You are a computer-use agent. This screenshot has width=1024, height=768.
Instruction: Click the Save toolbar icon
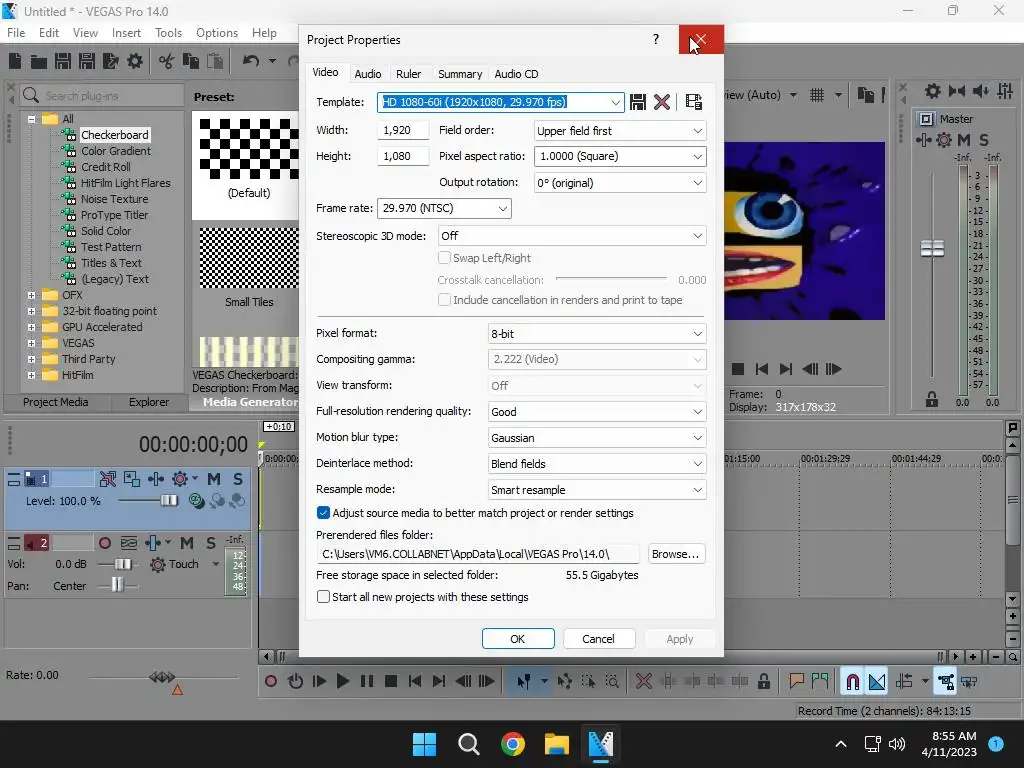(x=63, y=61)
